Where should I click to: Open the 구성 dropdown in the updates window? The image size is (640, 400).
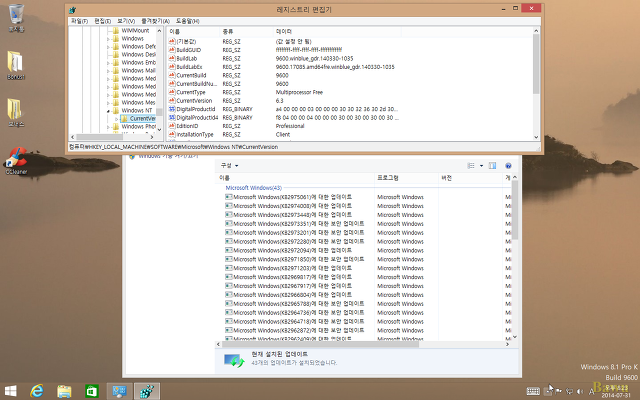[229, 166]
